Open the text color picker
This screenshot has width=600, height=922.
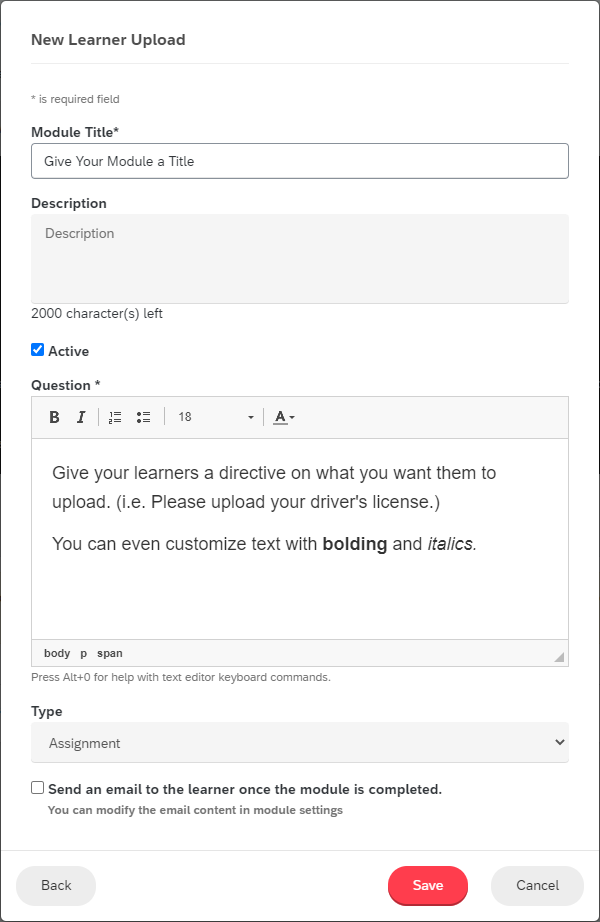tap(284, 417)
